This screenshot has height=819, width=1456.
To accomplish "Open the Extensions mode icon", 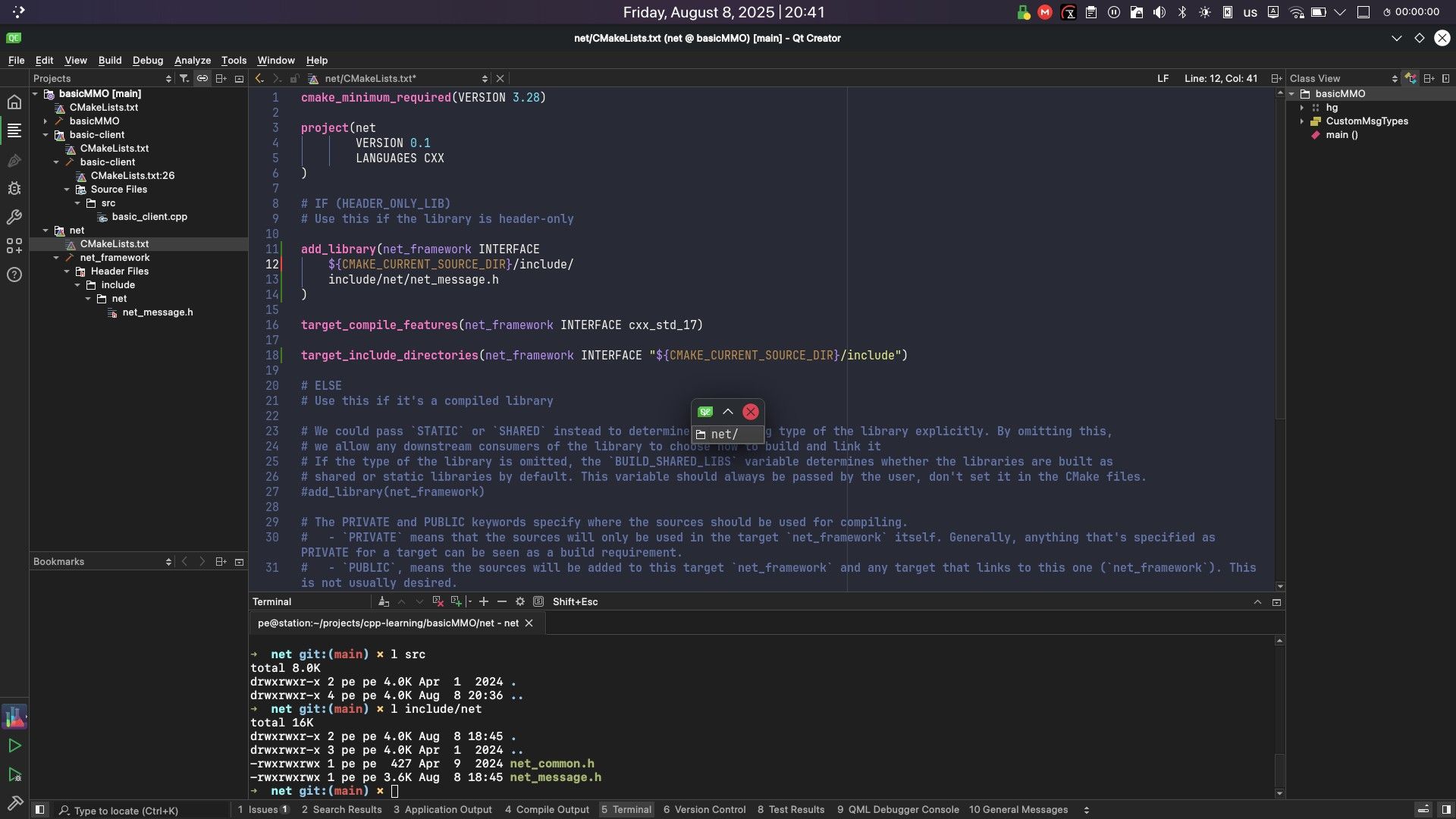I will tap(14, 246).
